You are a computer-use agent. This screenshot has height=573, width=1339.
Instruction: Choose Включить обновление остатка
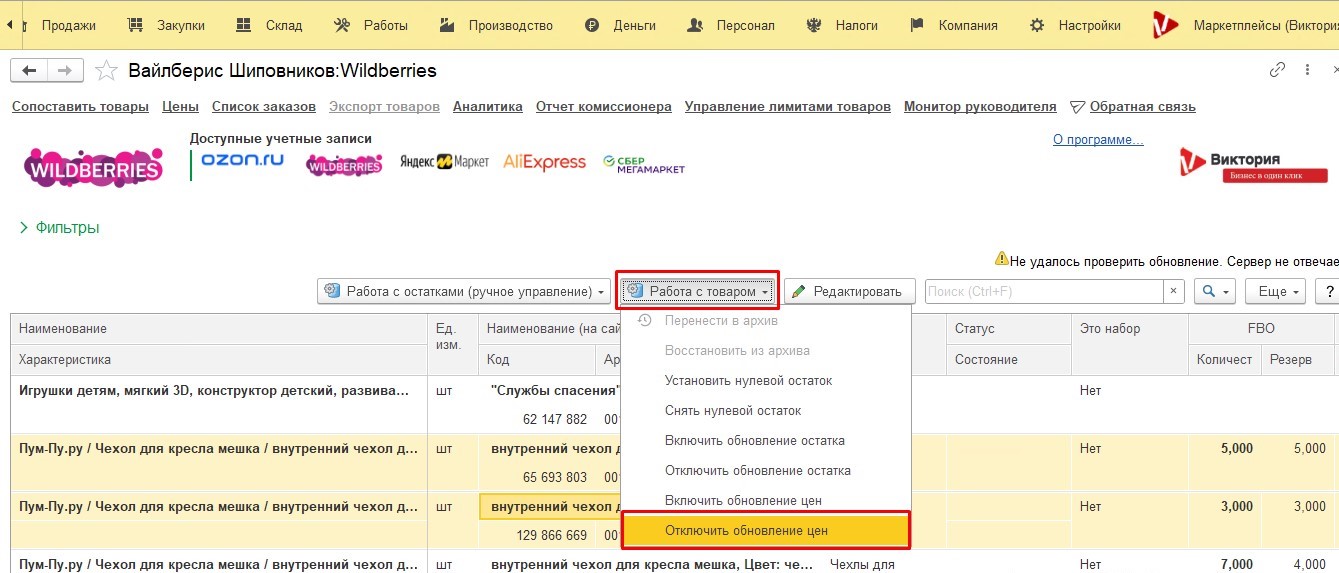tap(766, 440)
